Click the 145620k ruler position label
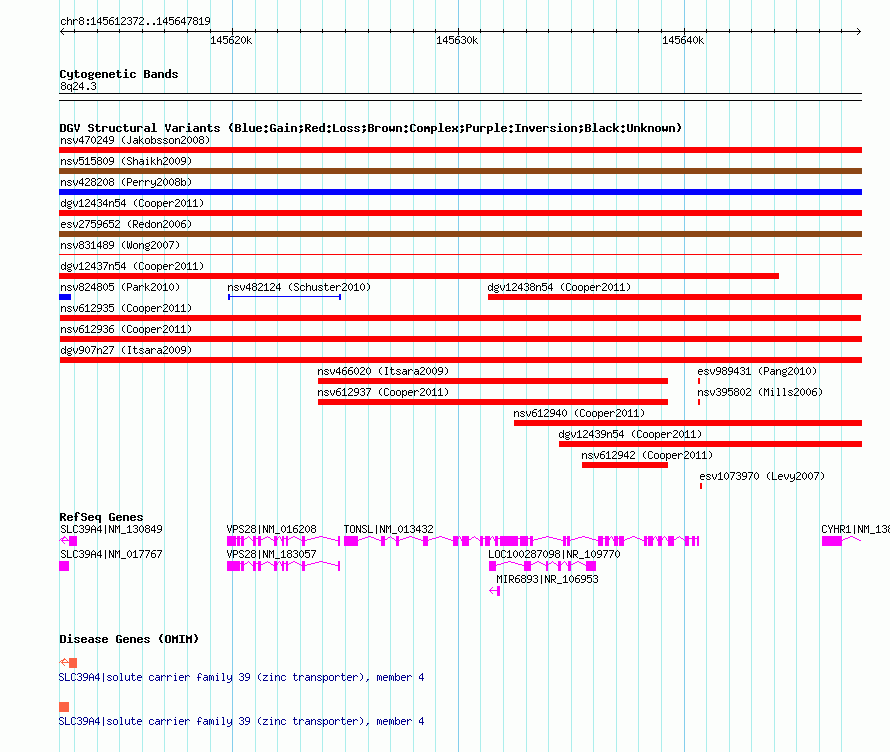The height and width of the screenshot is (752, 890). 231,40
